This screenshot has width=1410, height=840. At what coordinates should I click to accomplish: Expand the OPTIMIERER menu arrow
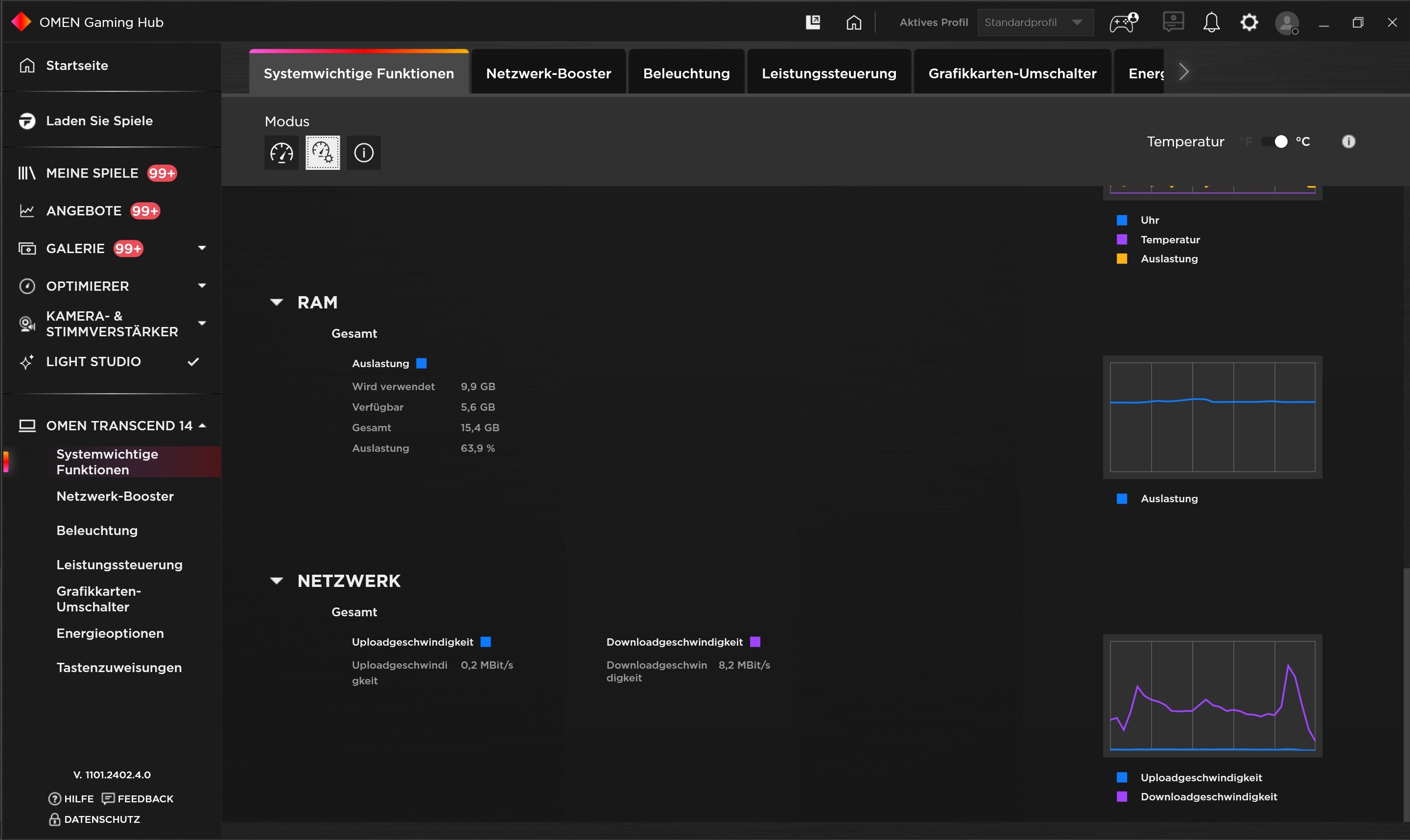tap(202, 286)
